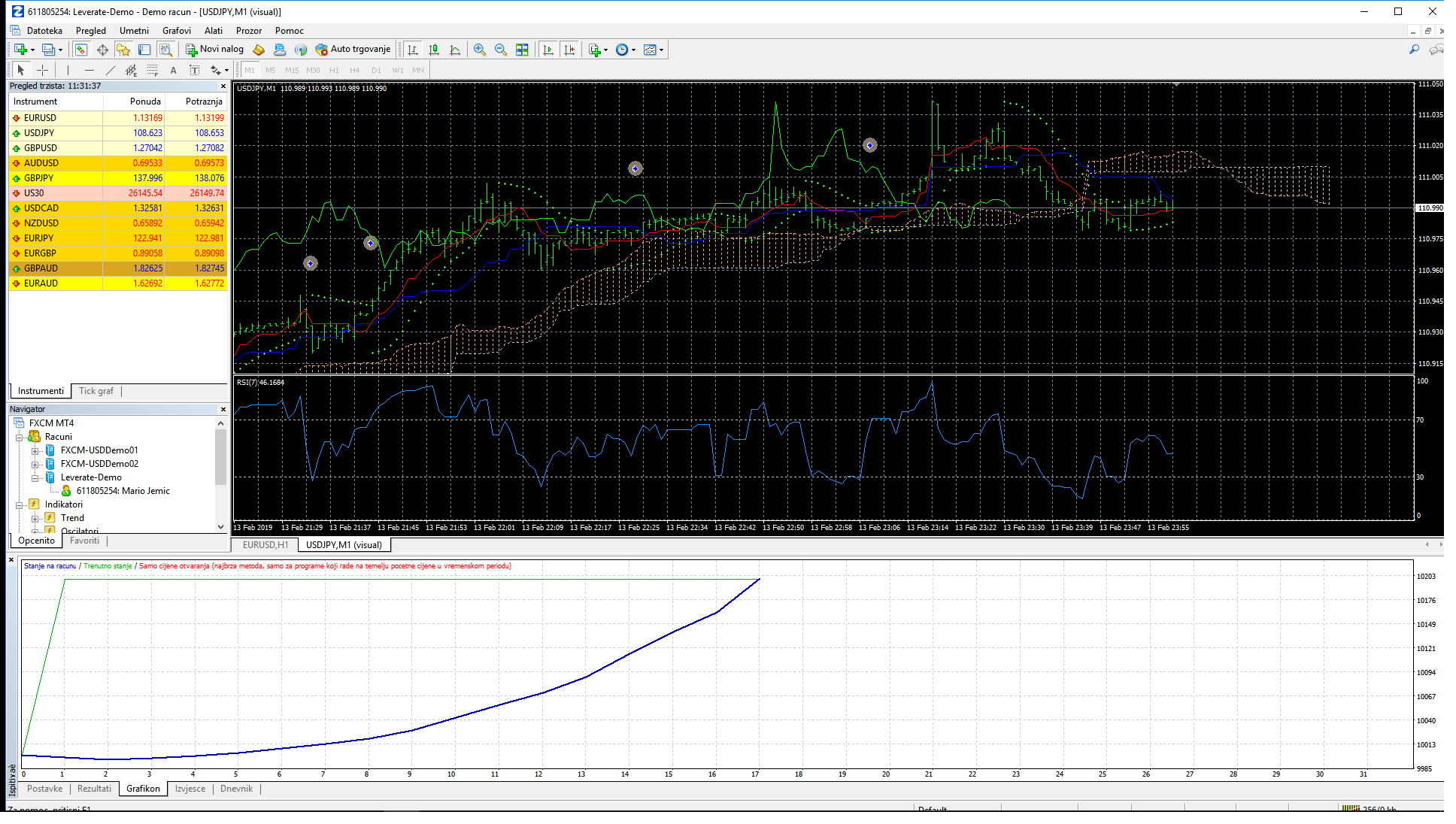This screenshot has height=824, width=1456.
Task: Toggle chart shift icon
Action: [569, 50]
